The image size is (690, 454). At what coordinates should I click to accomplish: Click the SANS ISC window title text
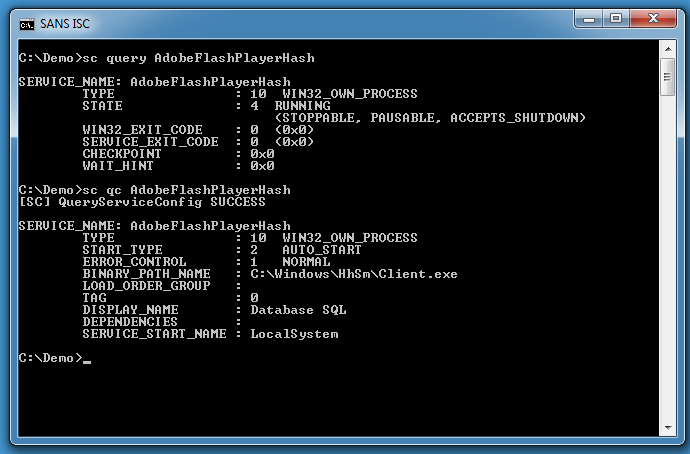pos(65,24)
